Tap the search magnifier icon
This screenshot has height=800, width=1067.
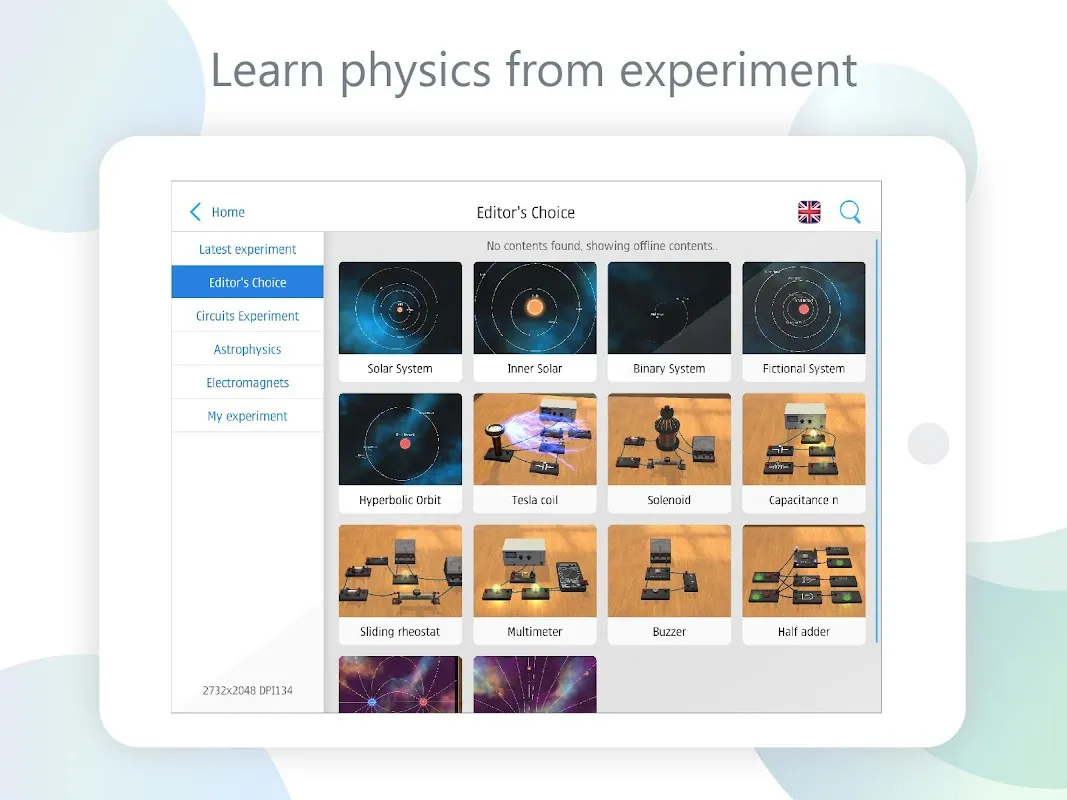click(850, 212)
